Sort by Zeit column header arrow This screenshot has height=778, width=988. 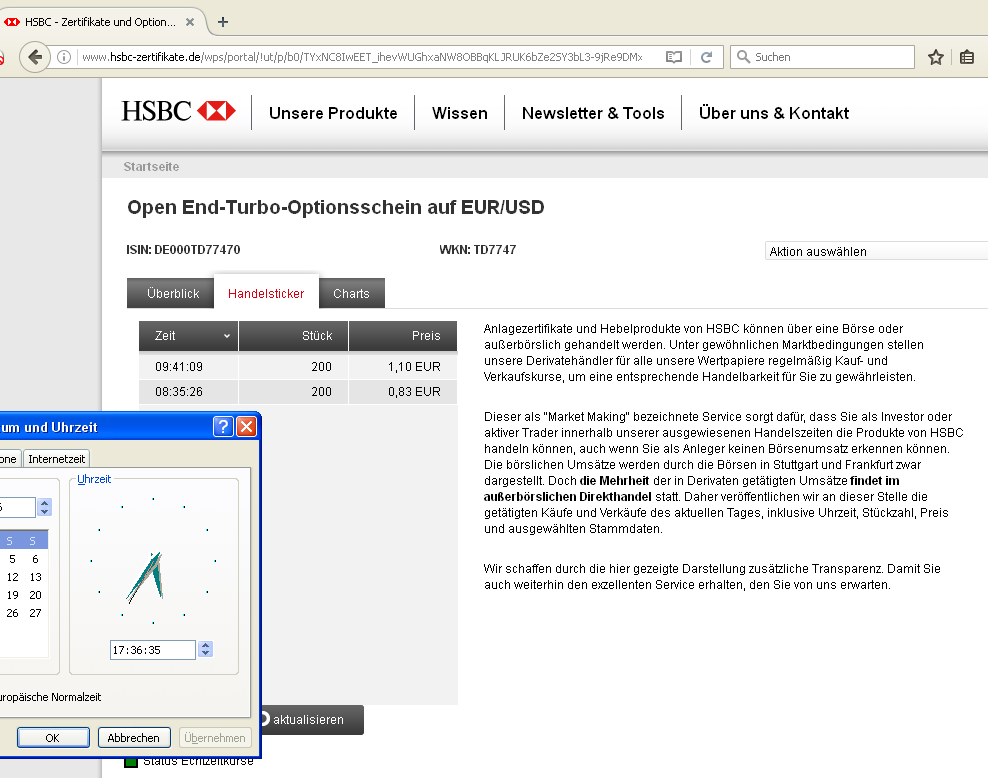(x=227, y=336)
